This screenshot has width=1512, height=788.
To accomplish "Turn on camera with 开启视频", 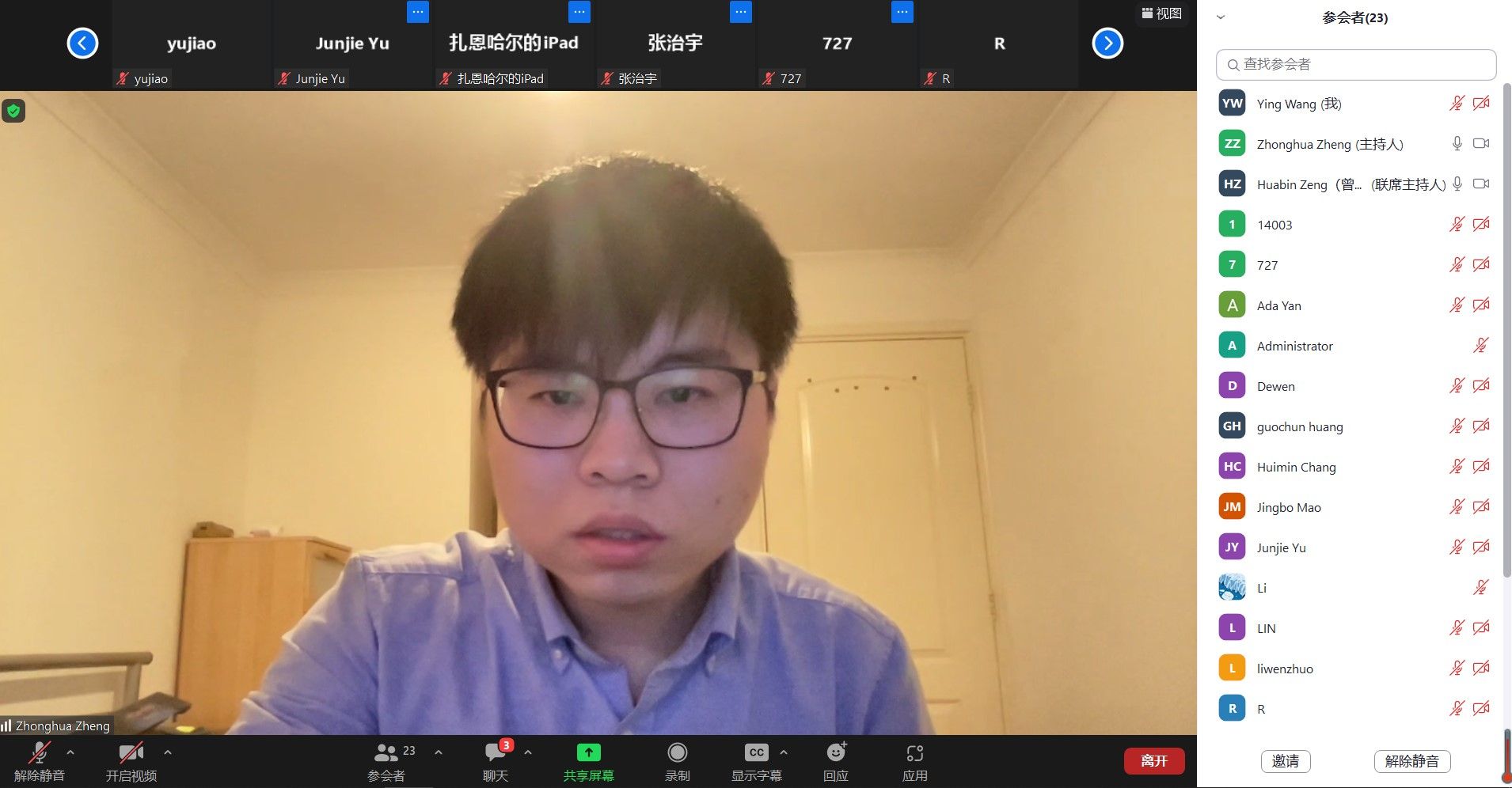I will coord(131,760).
